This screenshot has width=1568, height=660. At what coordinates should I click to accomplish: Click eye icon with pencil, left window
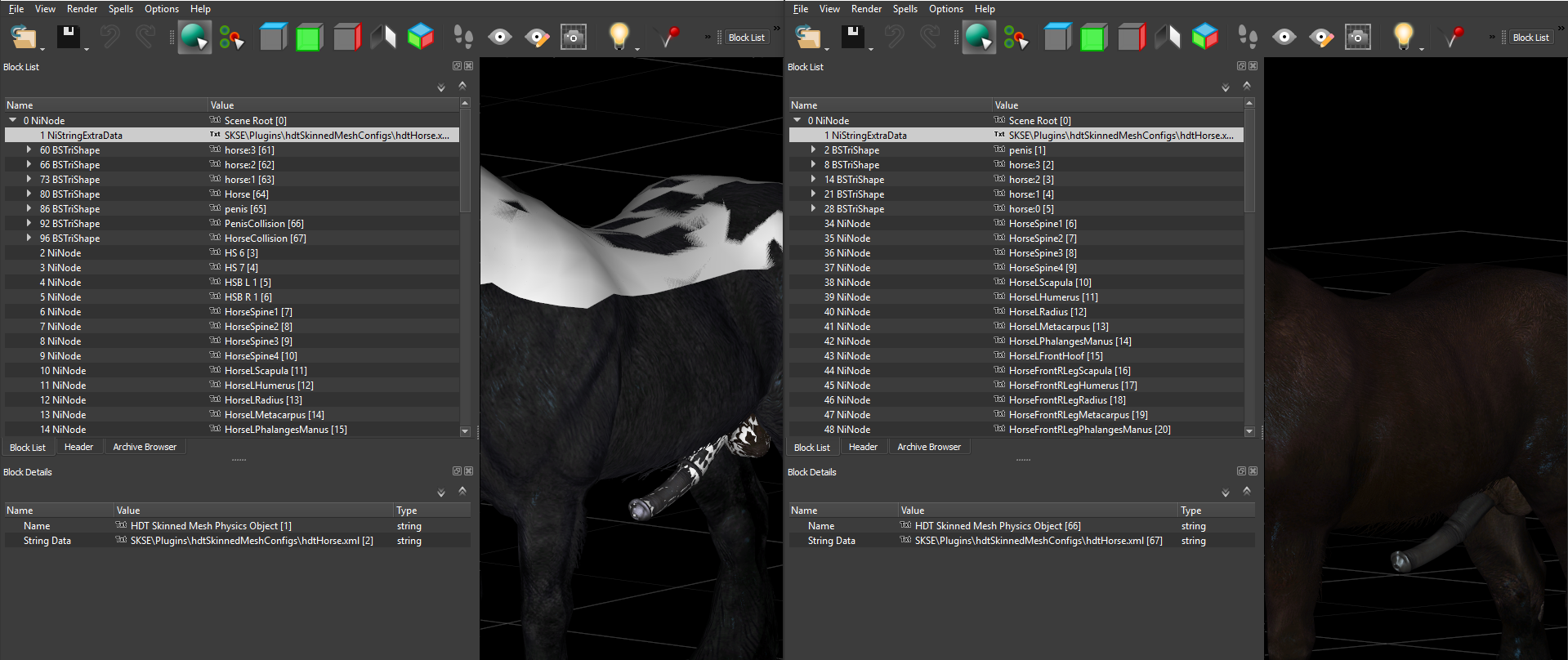pyautogui.click(x=537, y=37)
